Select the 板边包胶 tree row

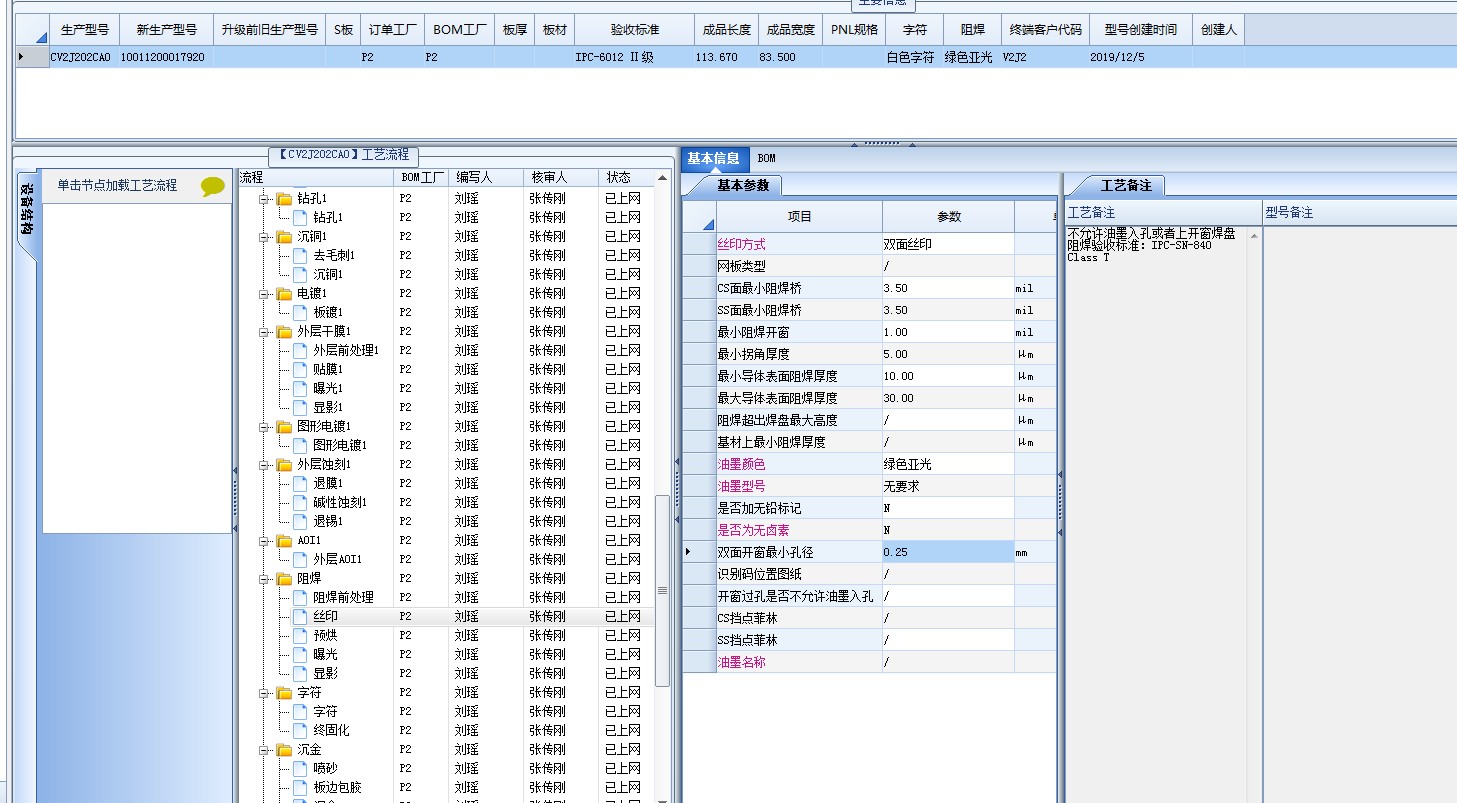(447, 788)
